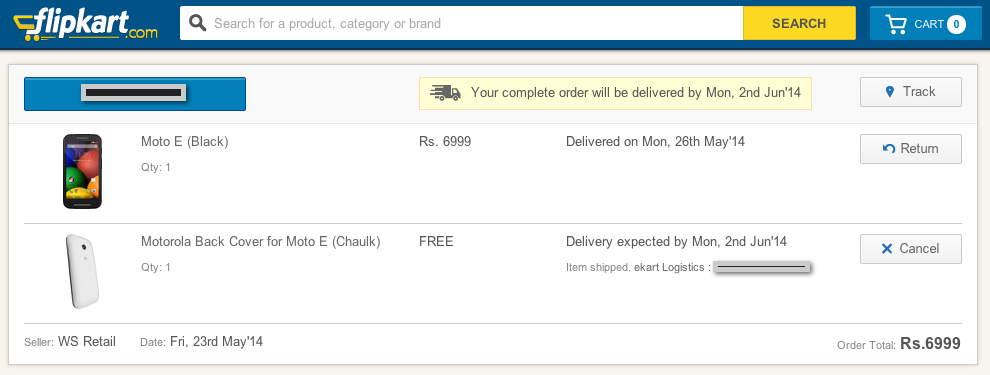This screenshot has height=375, width=990.
Task: Click the Moto E black phone thumbnail
Action: (82, 171)
